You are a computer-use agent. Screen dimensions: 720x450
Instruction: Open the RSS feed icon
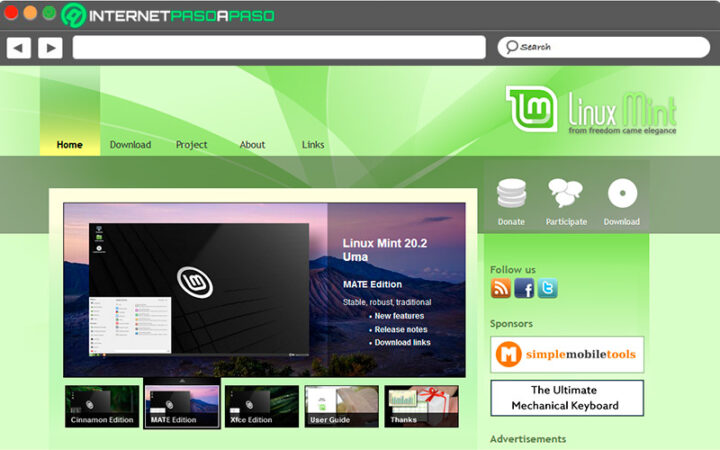coord(501,288)
